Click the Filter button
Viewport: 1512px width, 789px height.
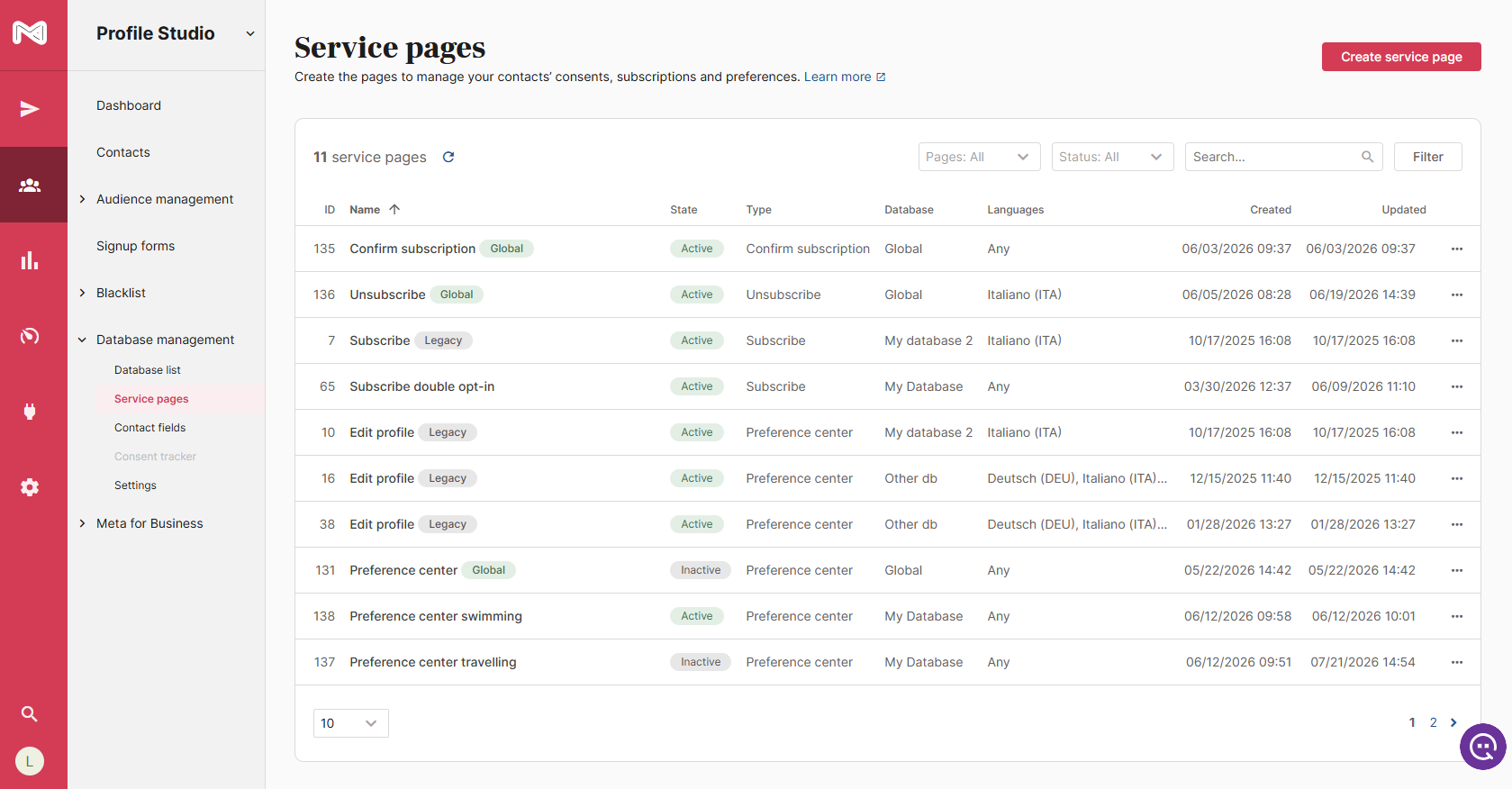tap(1428, 157)
